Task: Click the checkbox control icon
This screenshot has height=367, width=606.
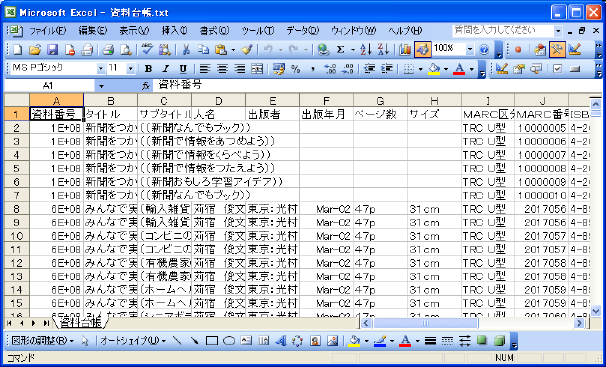Action: 557,69
